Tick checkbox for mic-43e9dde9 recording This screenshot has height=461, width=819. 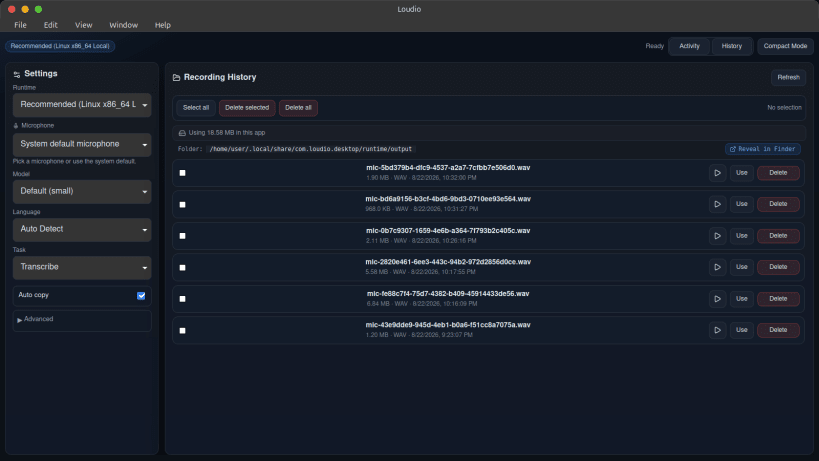click(x=182, y=330)
